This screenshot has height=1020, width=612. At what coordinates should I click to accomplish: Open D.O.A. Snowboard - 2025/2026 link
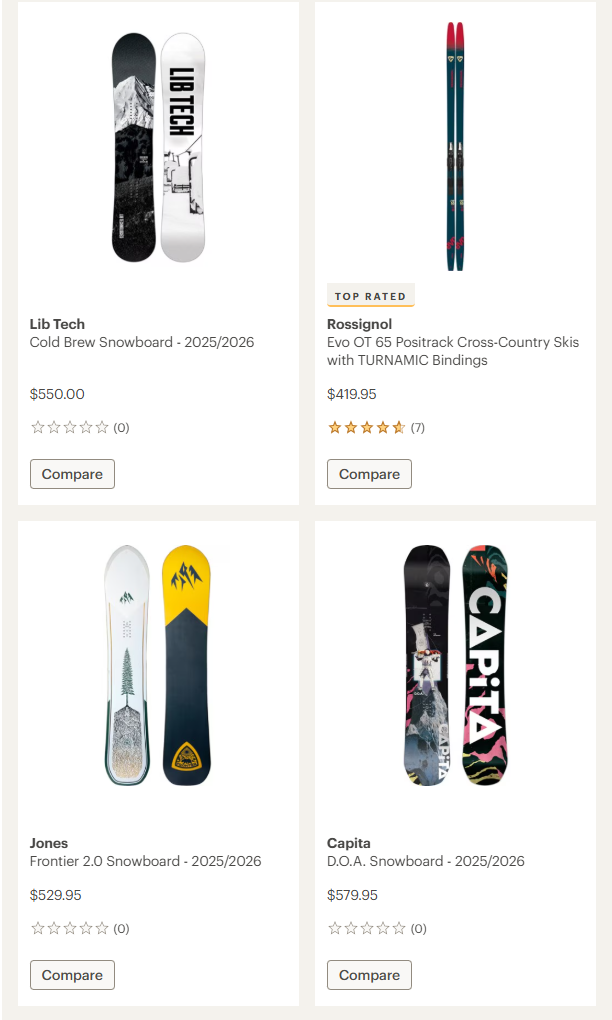(x=425, y=861)
